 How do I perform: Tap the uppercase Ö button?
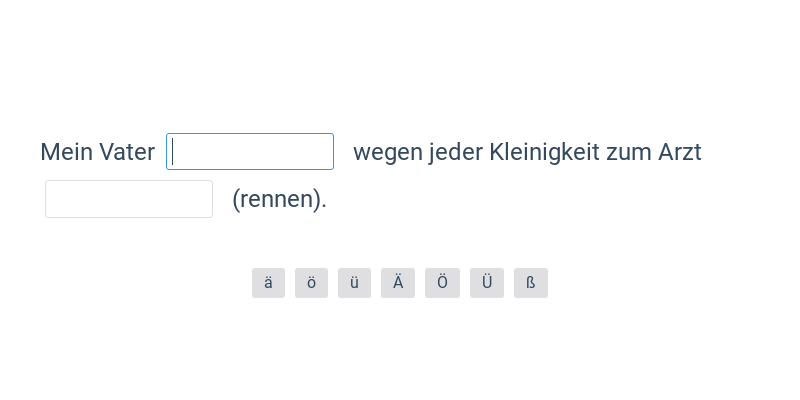(442, 283)
